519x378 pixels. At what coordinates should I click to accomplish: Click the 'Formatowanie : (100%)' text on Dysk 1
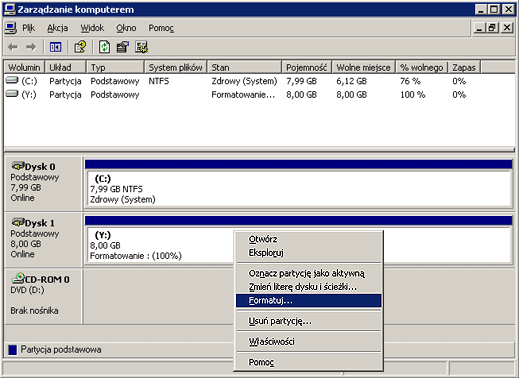tap(136, 256)
